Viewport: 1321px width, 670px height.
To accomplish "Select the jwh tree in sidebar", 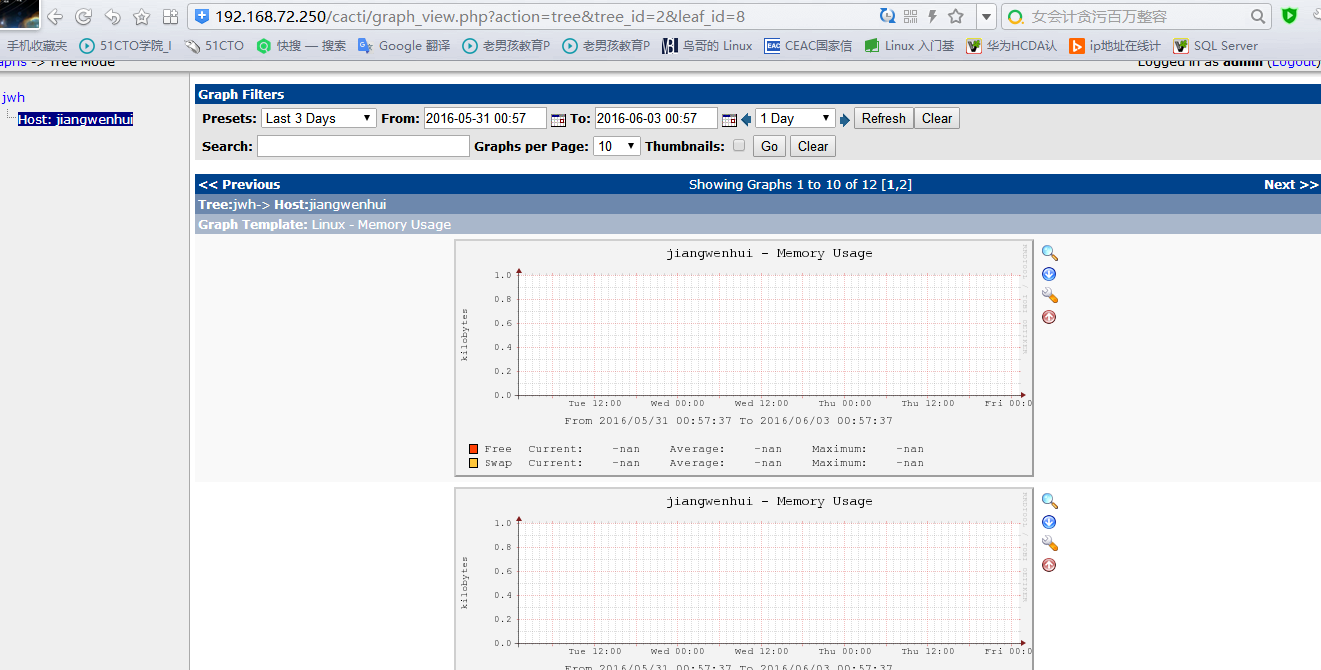I will pyautogui.click(x=13, y=97).
